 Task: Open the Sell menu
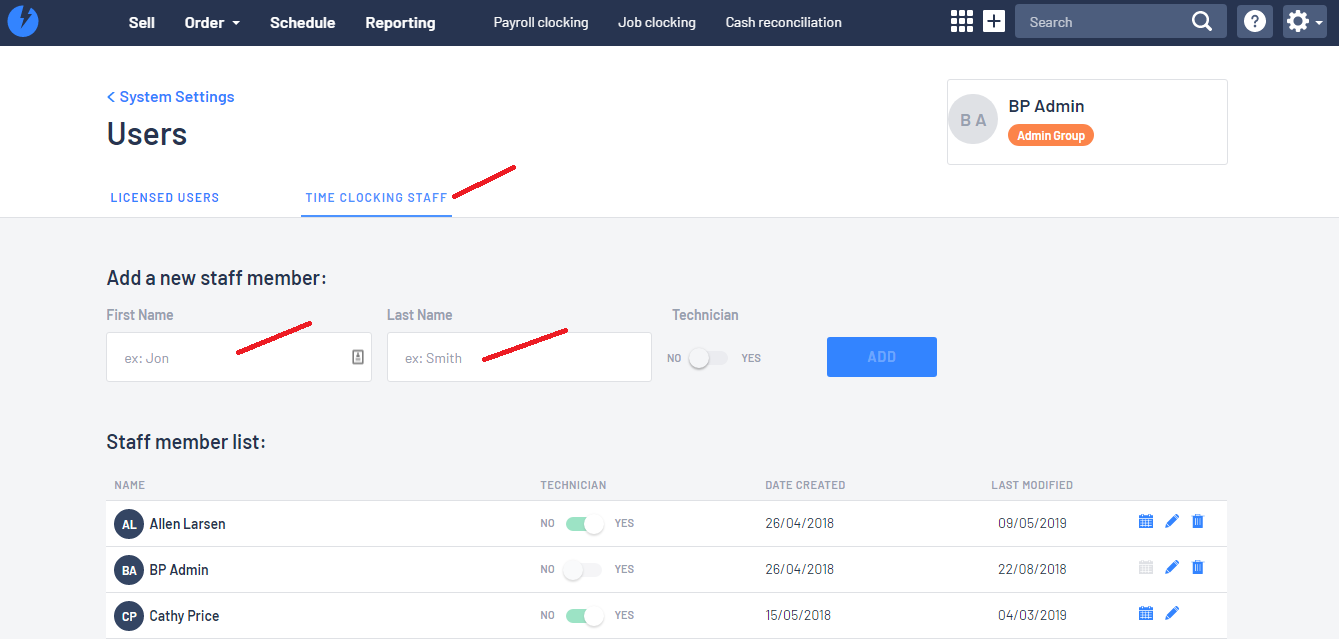[142, 22]
